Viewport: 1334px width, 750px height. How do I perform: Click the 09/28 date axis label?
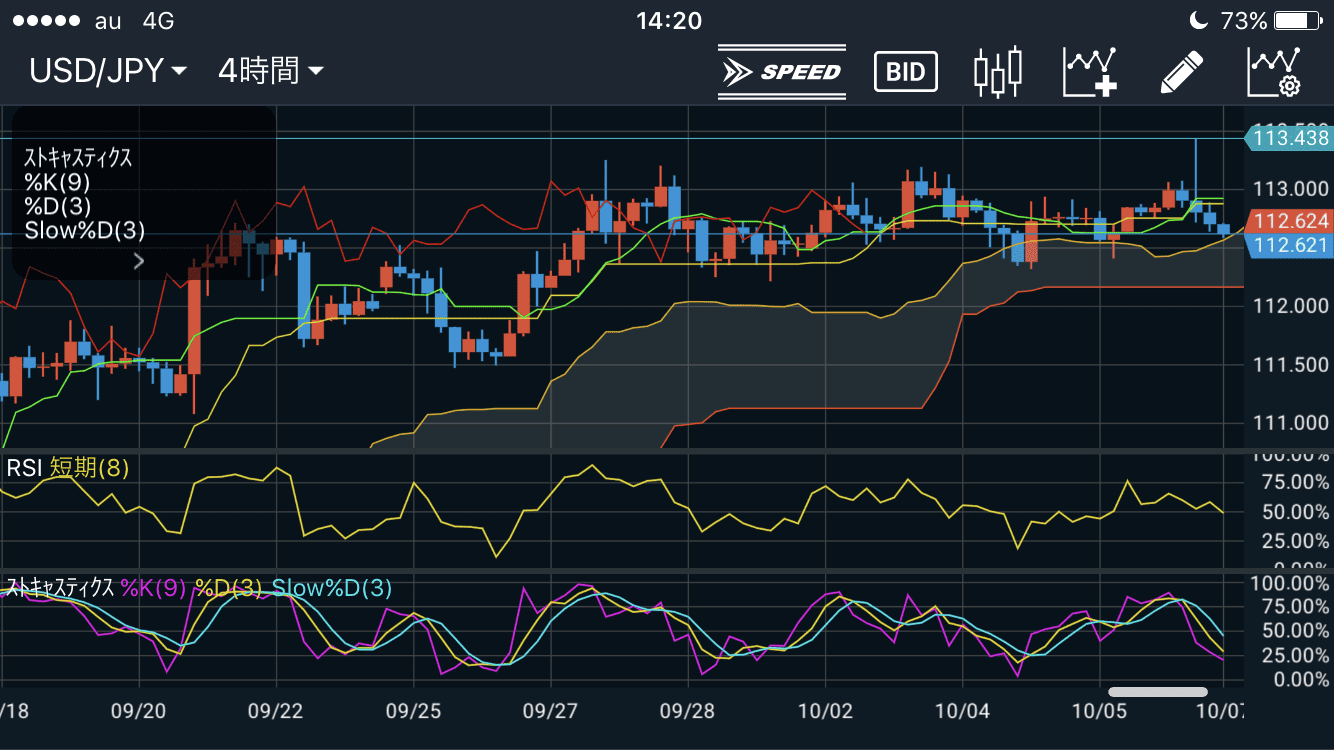[x=688, y=712]
